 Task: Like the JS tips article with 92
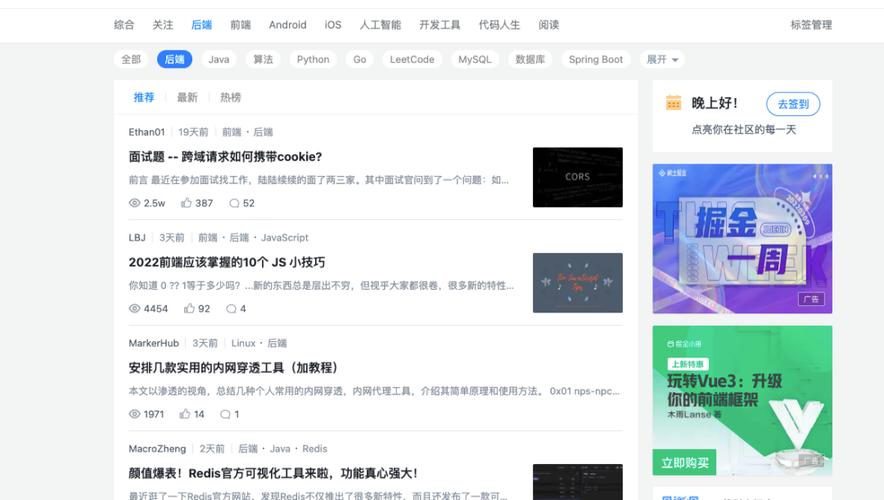189,308
